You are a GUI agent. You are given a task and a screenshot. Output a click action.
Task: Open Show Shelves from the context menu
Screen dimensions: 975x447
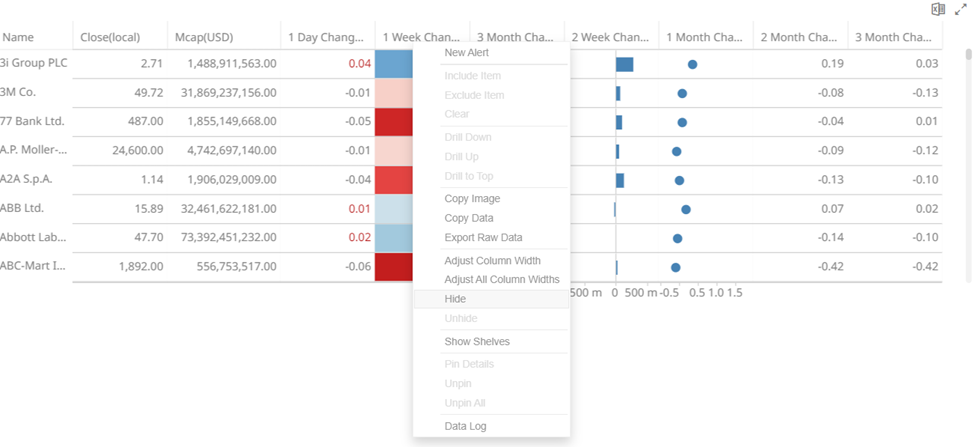(477, 342)
